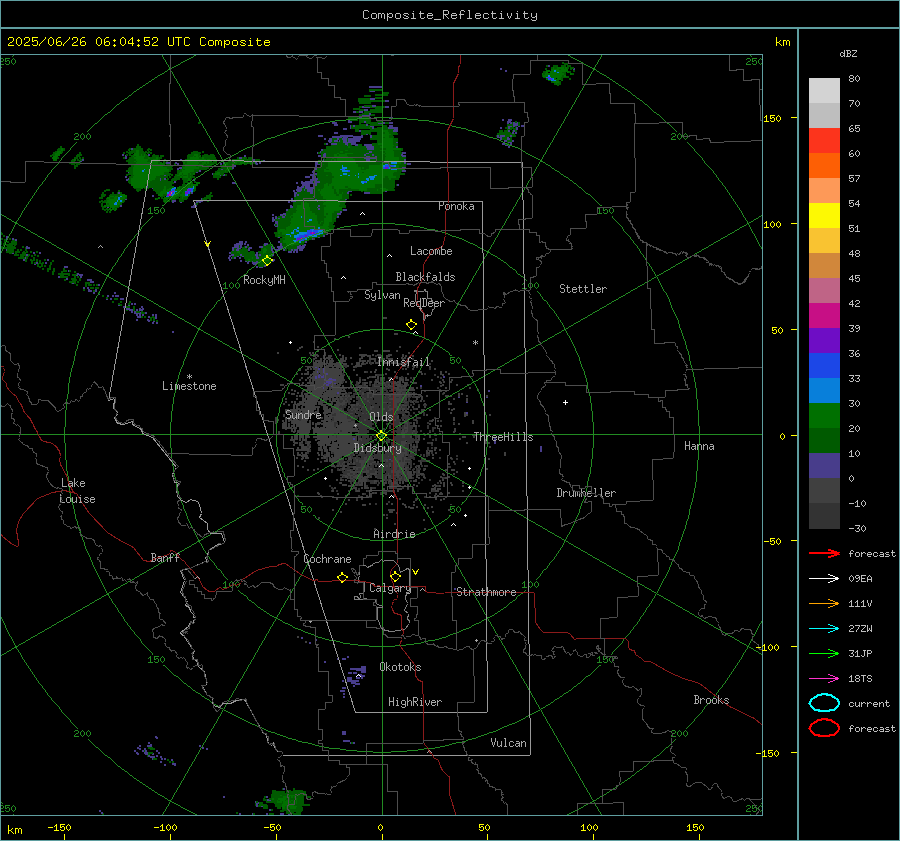This screenshot has height=841, width=900.
Task: Click the dBZ scale header label
Action: coord(848,54)
